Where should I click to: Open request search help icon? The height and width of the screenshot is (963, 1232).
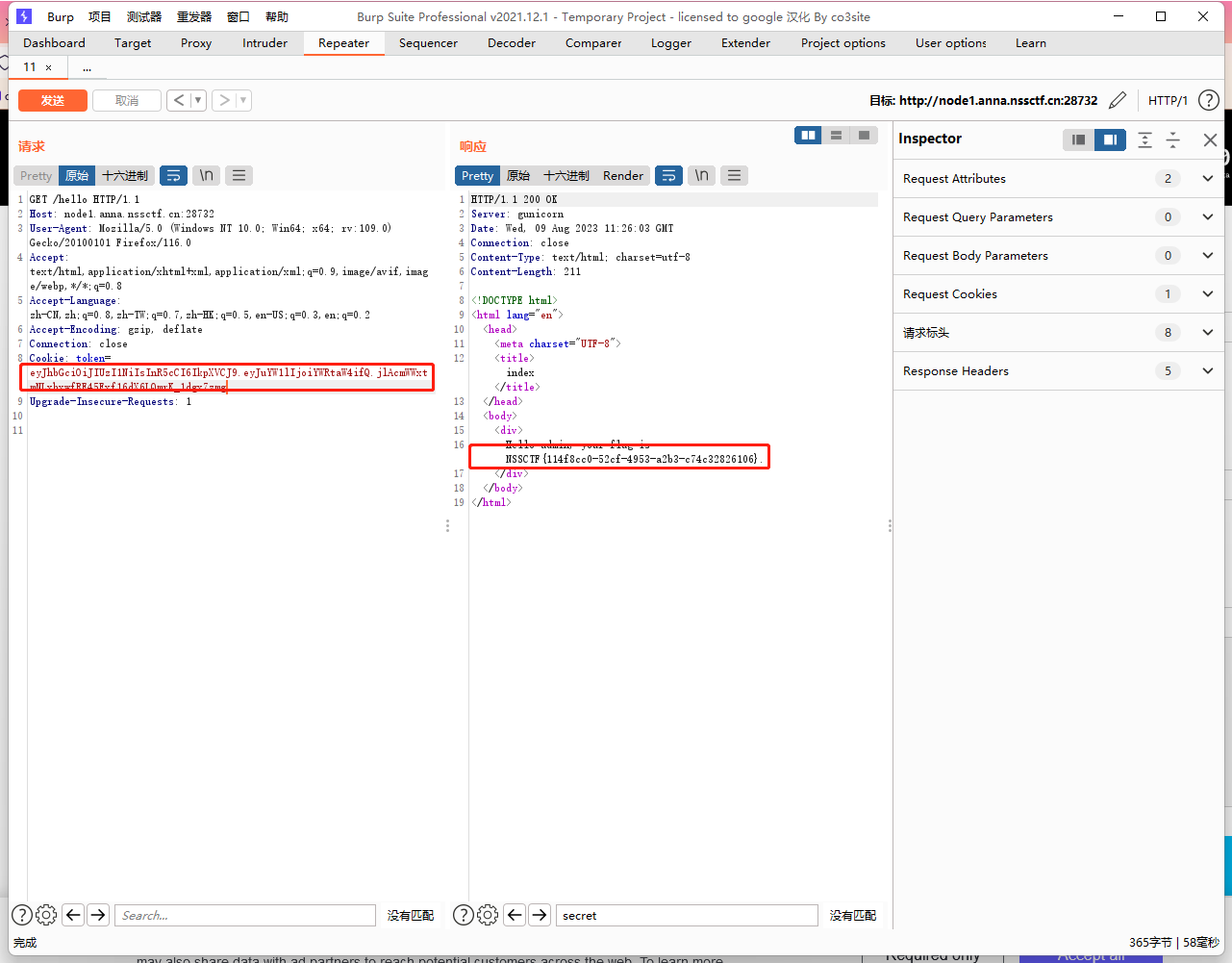click(21, 915)
